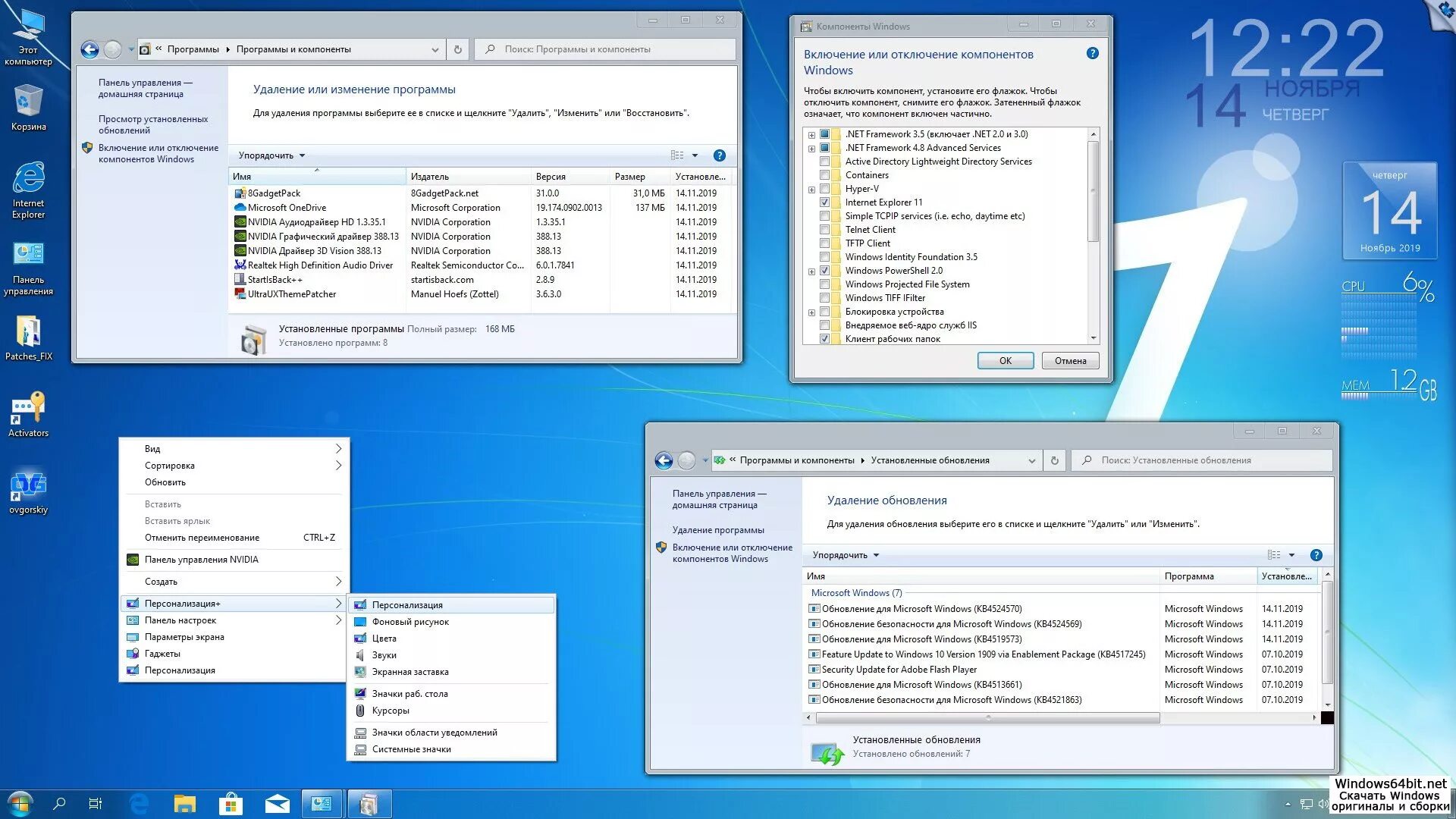Check the Containers component box
Image resolution: width=1456 pixels, height=819 pixels.
[x=824, y=175]
